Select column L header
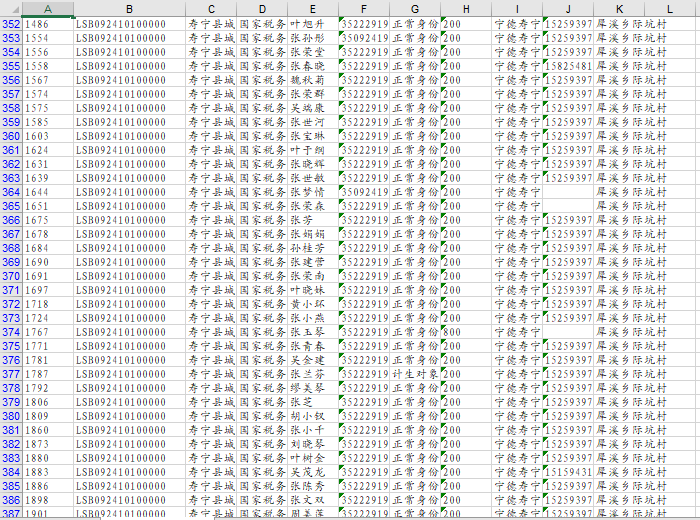Screen dimensions: 700x520 670,9
